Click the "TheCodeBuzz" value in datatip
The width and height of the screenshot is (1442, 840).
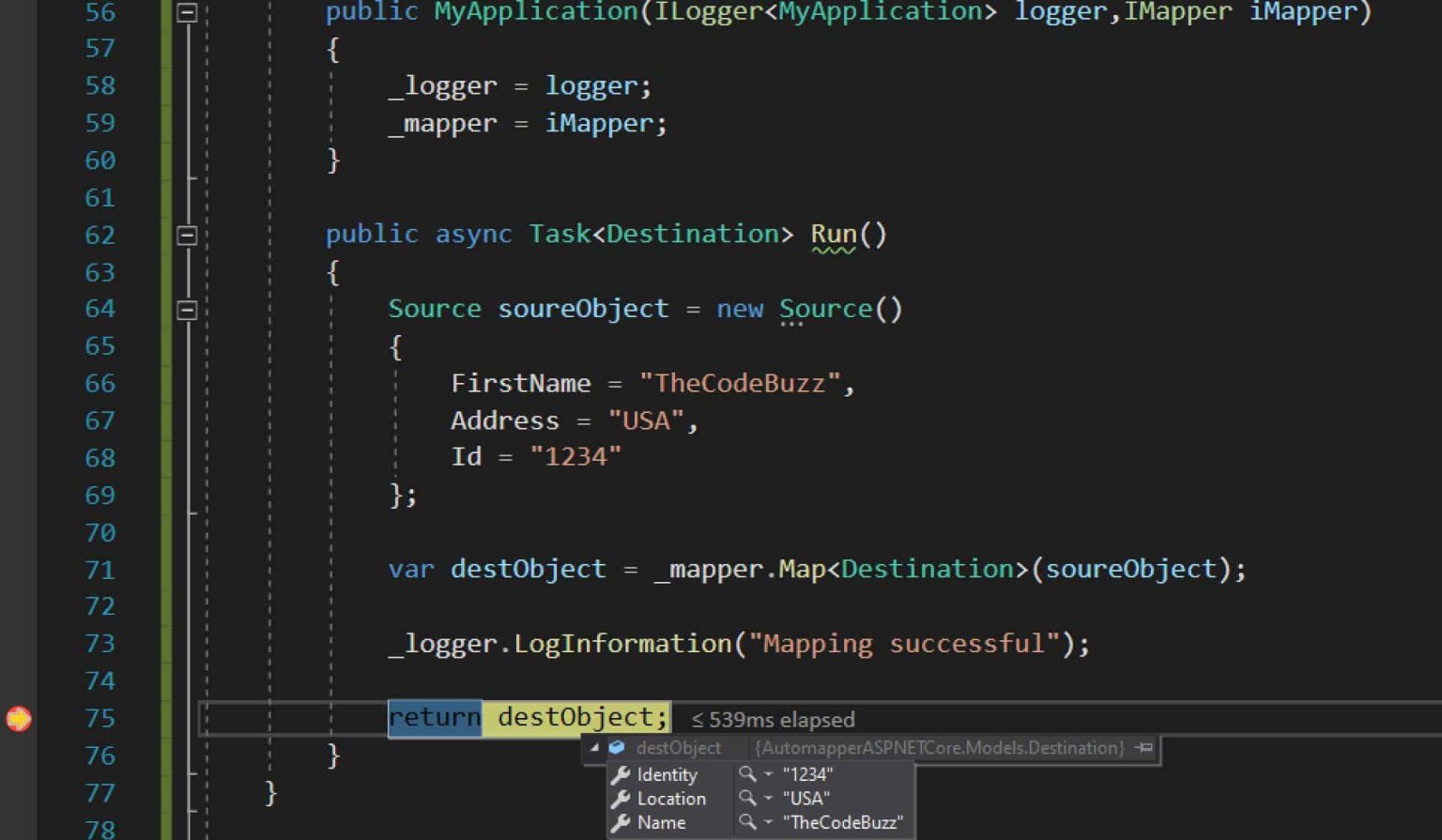click(x=842, y=823)
